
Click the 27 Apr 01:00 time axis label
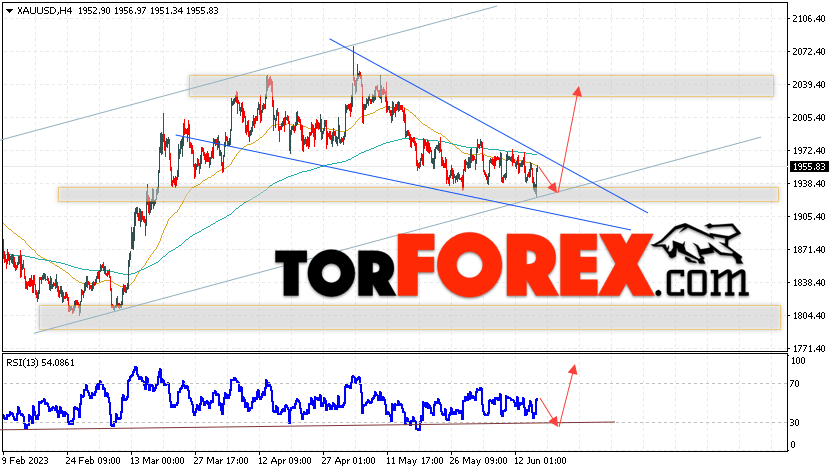point(348,460)
